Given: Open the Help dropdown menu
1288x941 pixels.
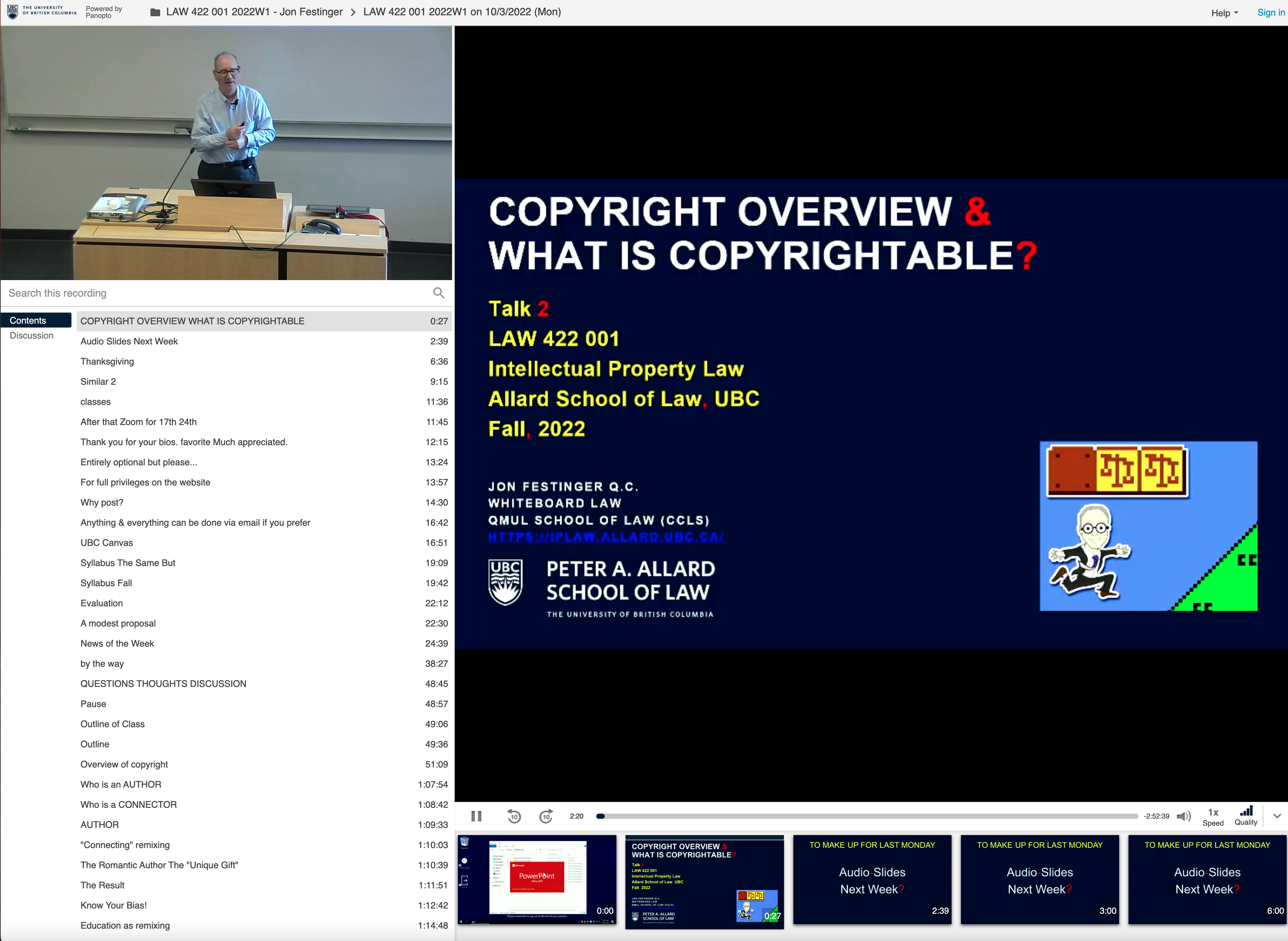Looking at the screenshot, I should [x=1224, y=13].
